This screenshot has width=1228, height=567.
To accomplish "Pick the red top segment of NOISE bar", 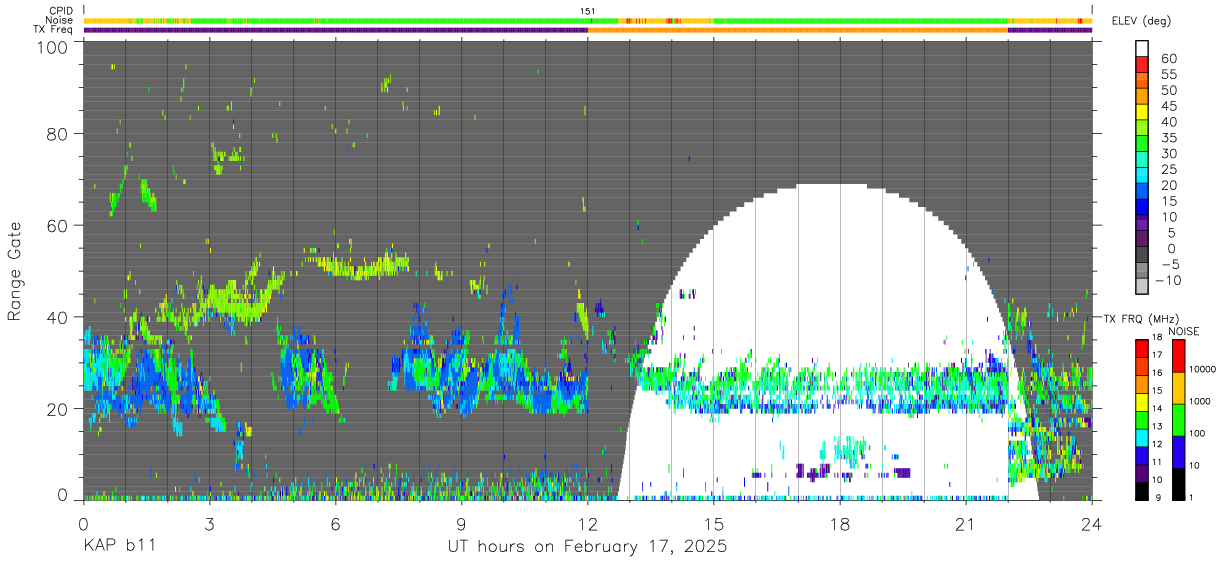I will click(x=1179, y=354).
